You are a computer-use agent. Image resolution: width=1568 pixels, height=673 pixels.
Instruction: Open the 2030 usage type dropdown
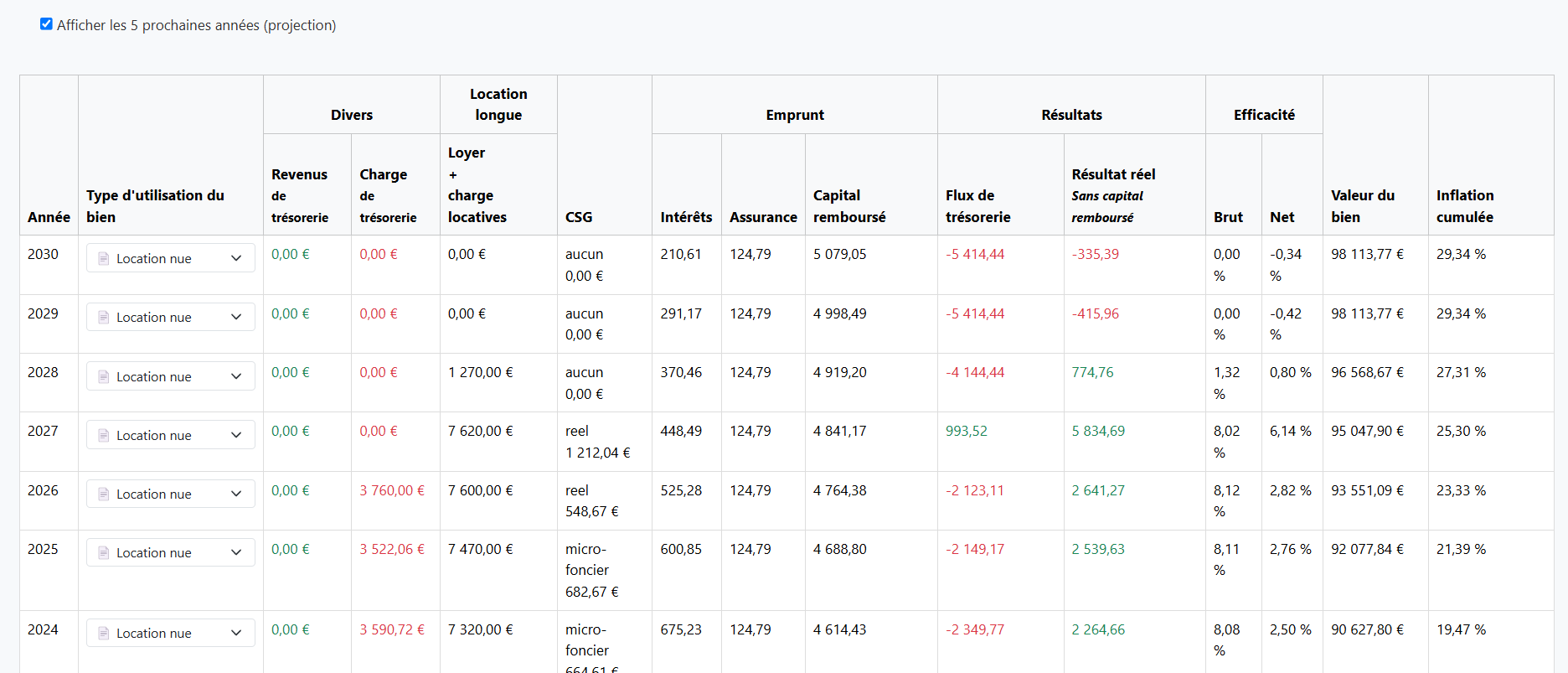[x=171, y=258]
